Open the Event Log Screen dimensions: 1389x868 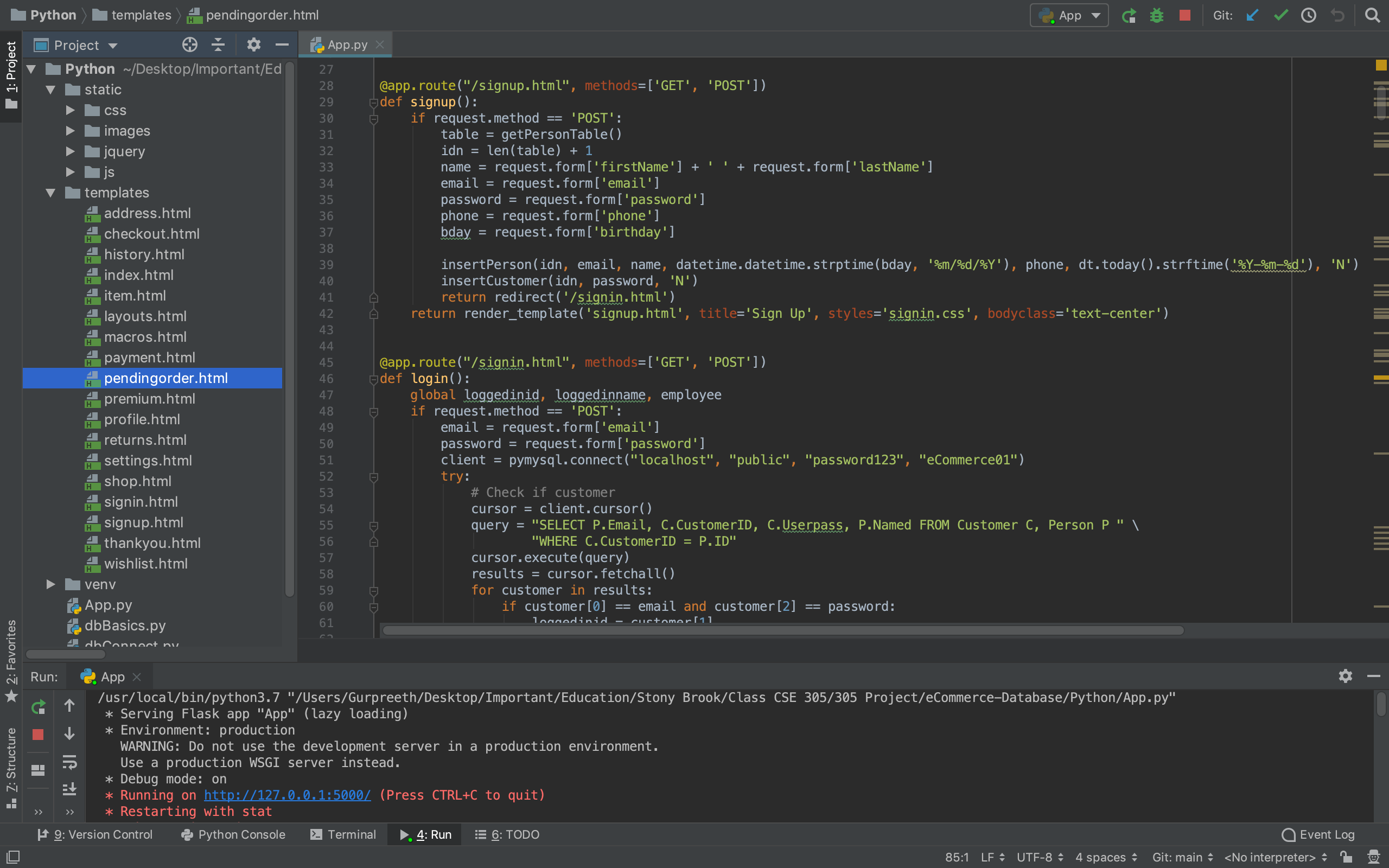tap(1318, 834)
